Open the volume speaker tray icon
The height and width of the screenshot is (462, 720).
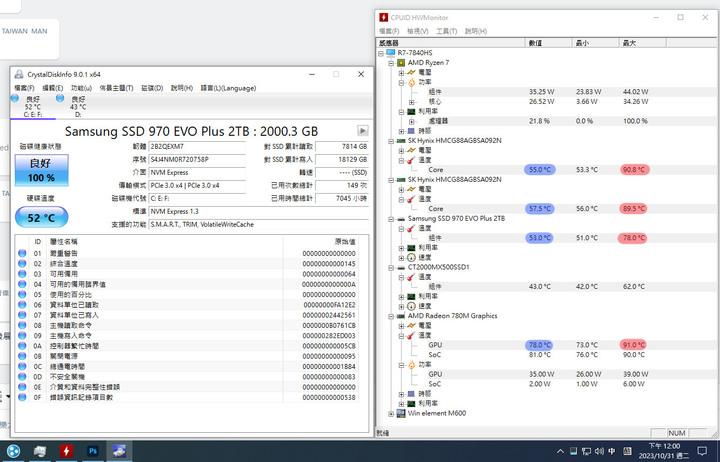(599, 451)
